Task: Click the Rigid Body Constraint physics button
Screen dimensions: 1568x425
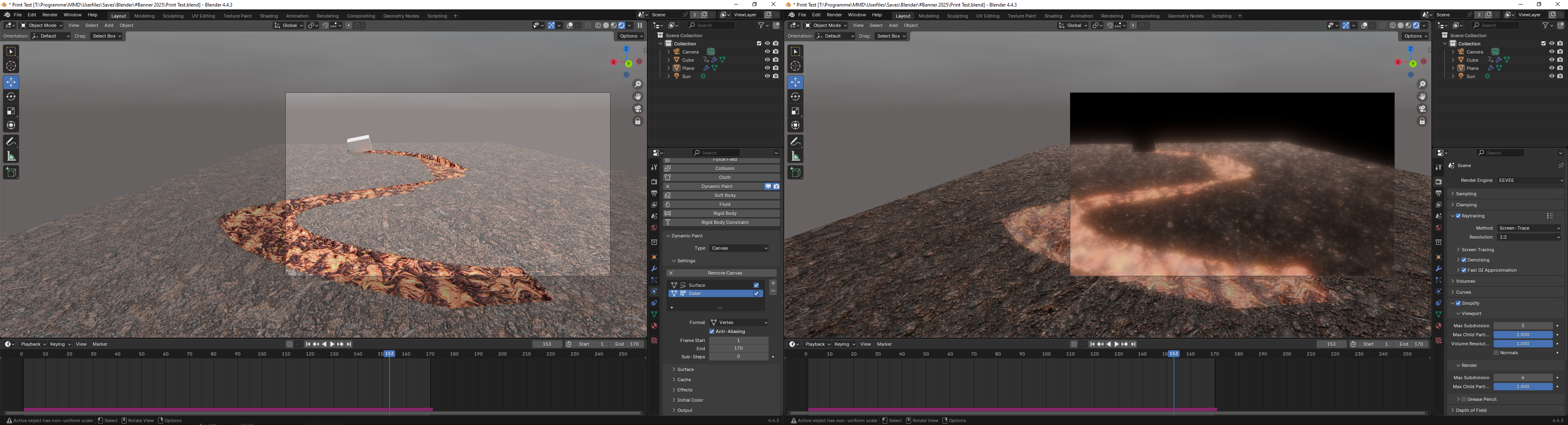Action: (x=724, y=222)
